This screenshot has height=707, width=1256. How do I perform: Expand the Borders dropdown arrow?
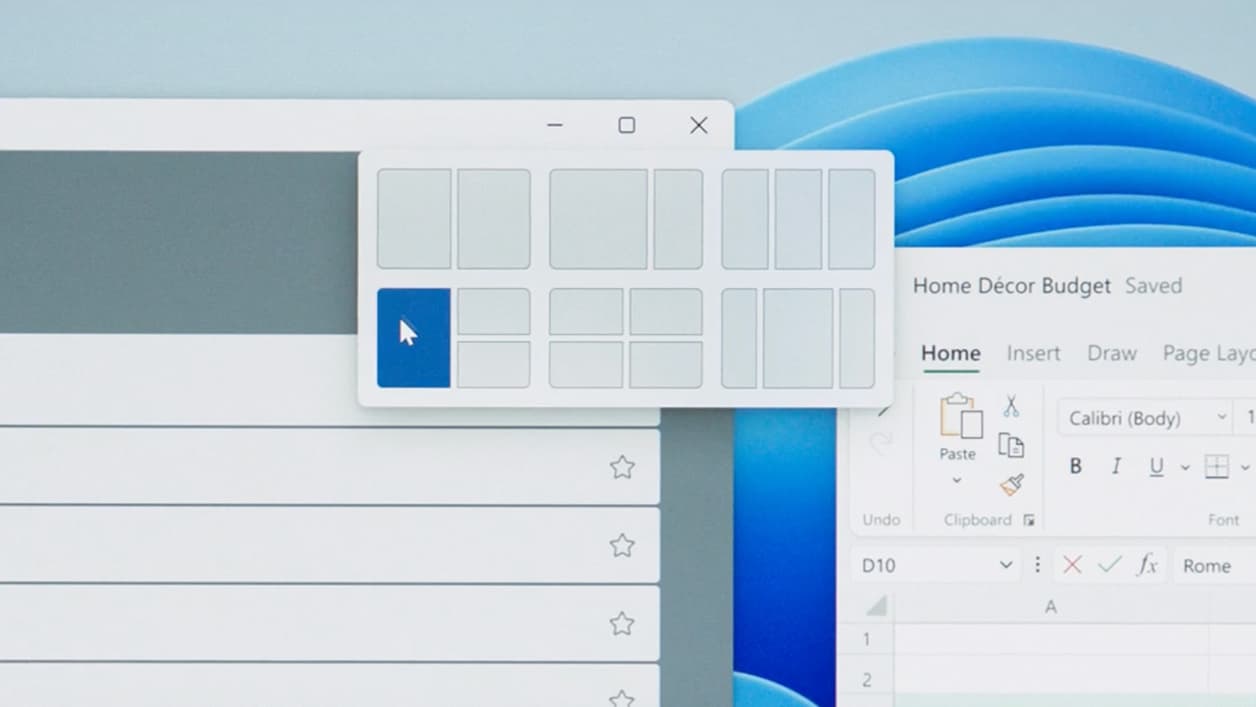tap(1245, 467)
